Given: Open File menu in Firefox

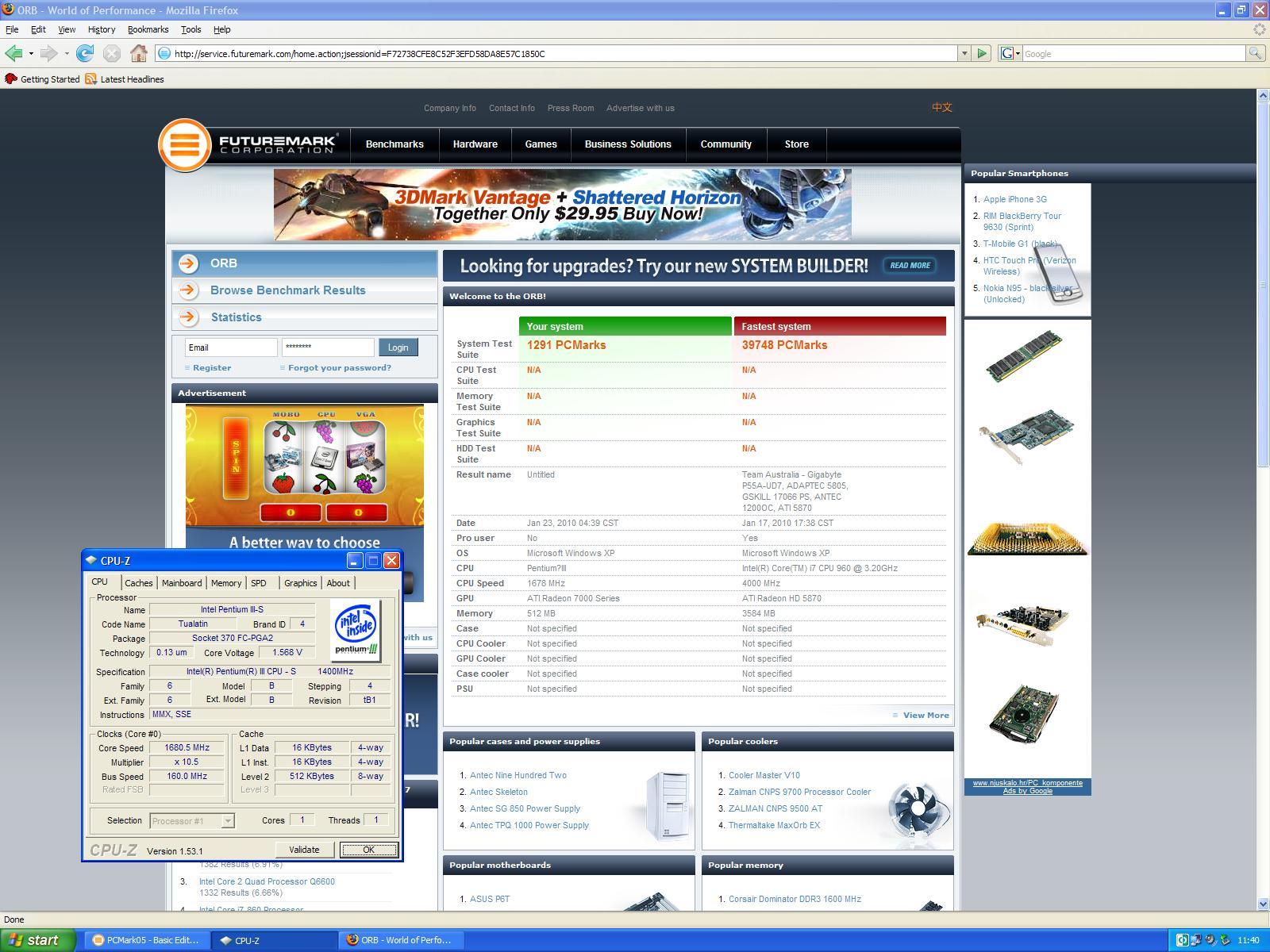Looking at the screenshot, I should point(12,29).
